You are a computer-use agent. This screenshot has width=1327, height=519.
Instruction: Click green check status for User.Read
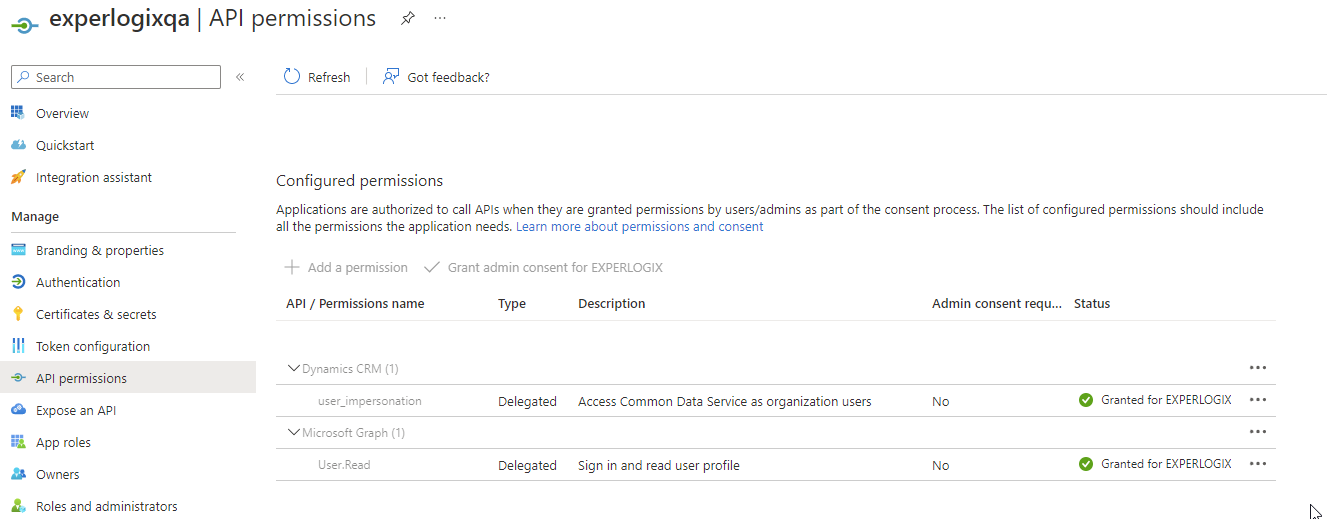[1086, 464]
